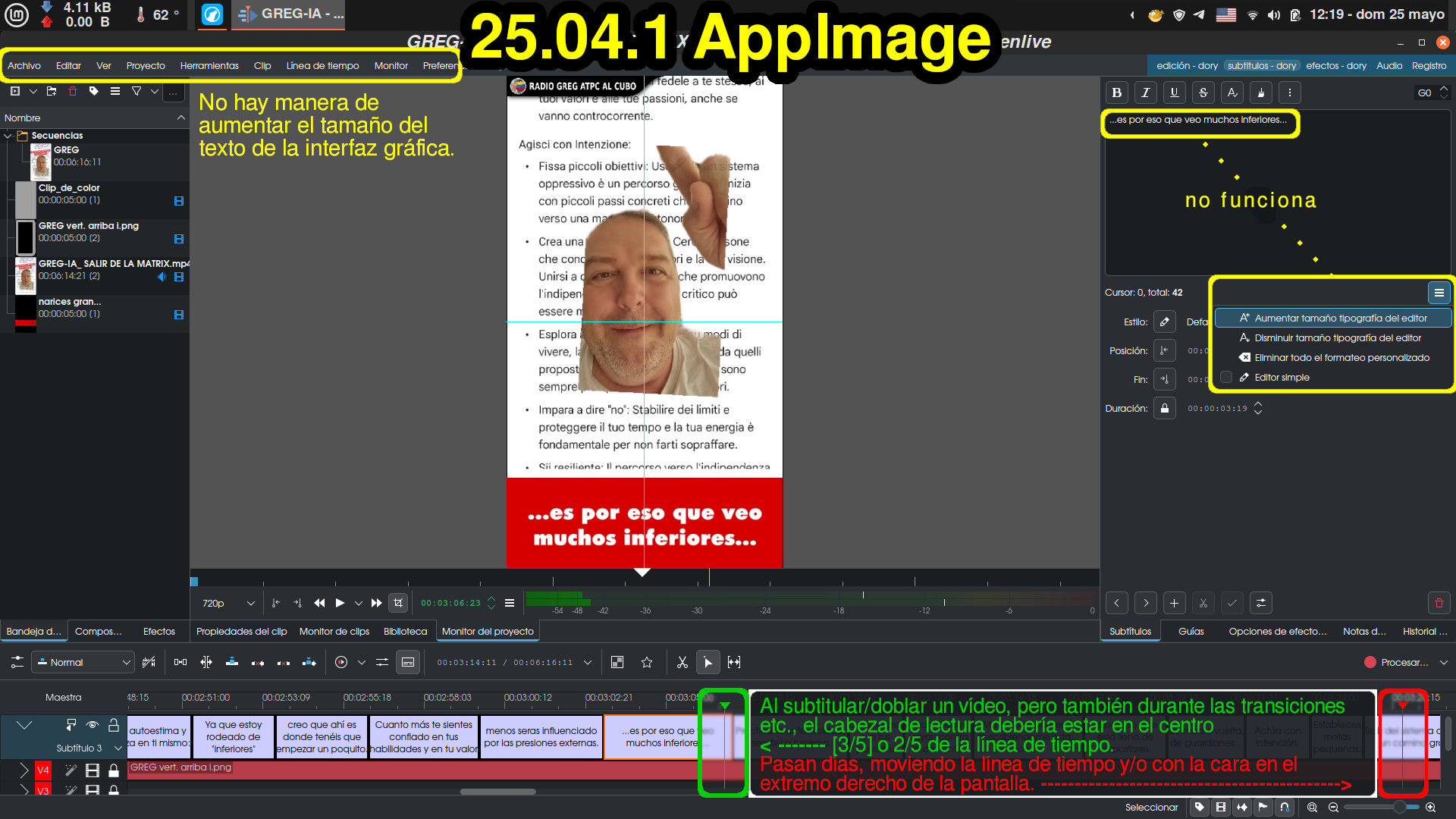
Task: Delete subtitle with red trash button
Action: click(1439, 603)
